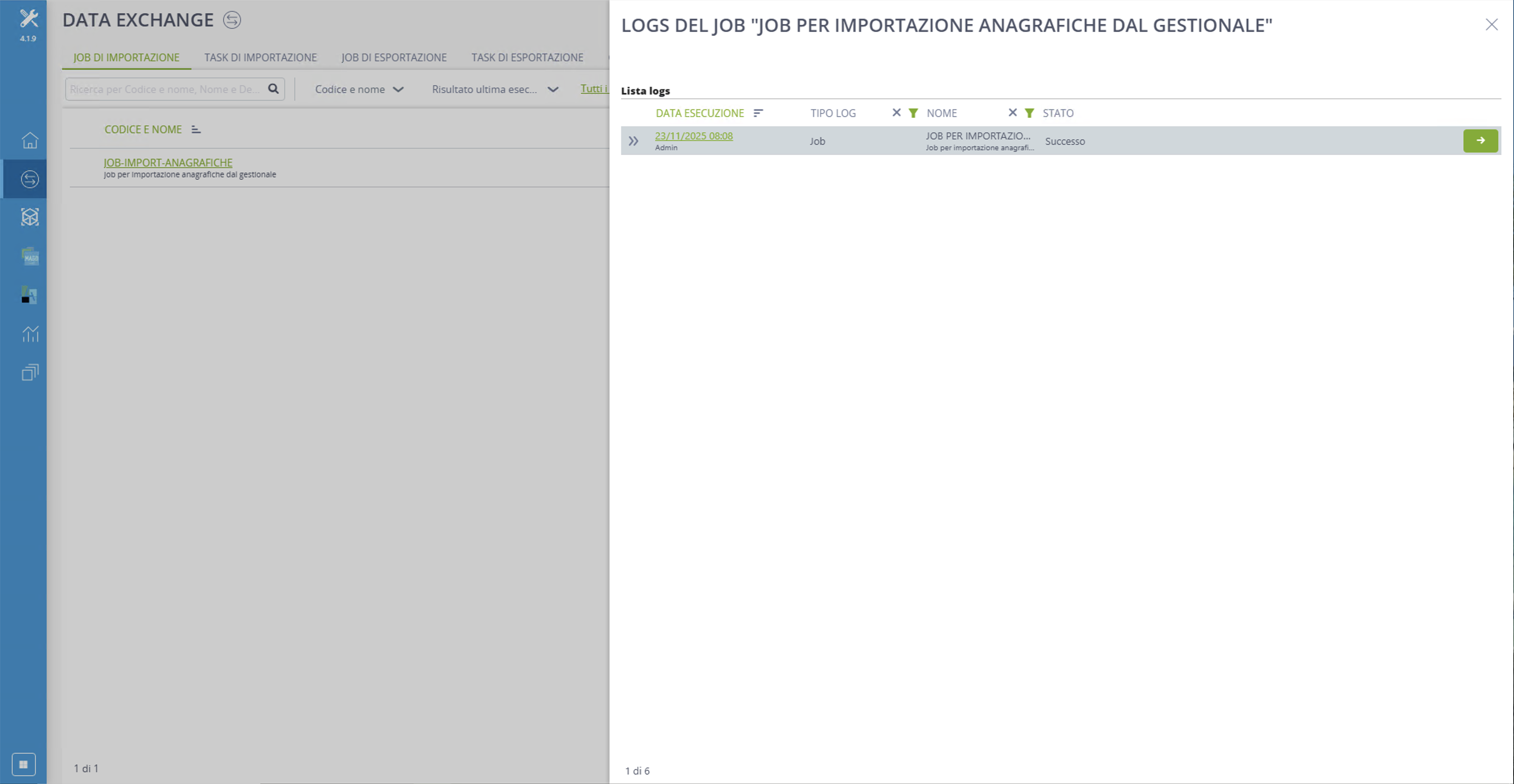Switch to Job di Esportazione tab
Image resolution: width=1514 pixels, height=784 pixels.
click(394, 58)
